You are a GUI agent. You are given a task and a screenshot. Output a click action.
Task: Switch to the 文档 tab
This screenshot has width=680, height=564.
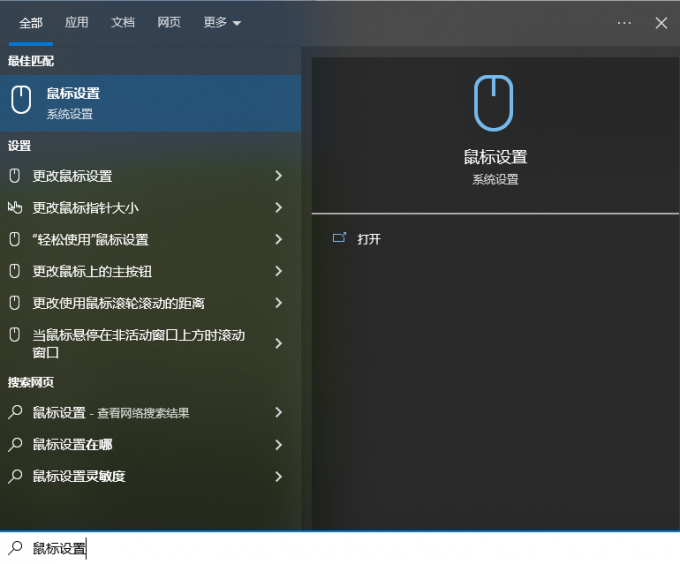[x=122, y=23]
